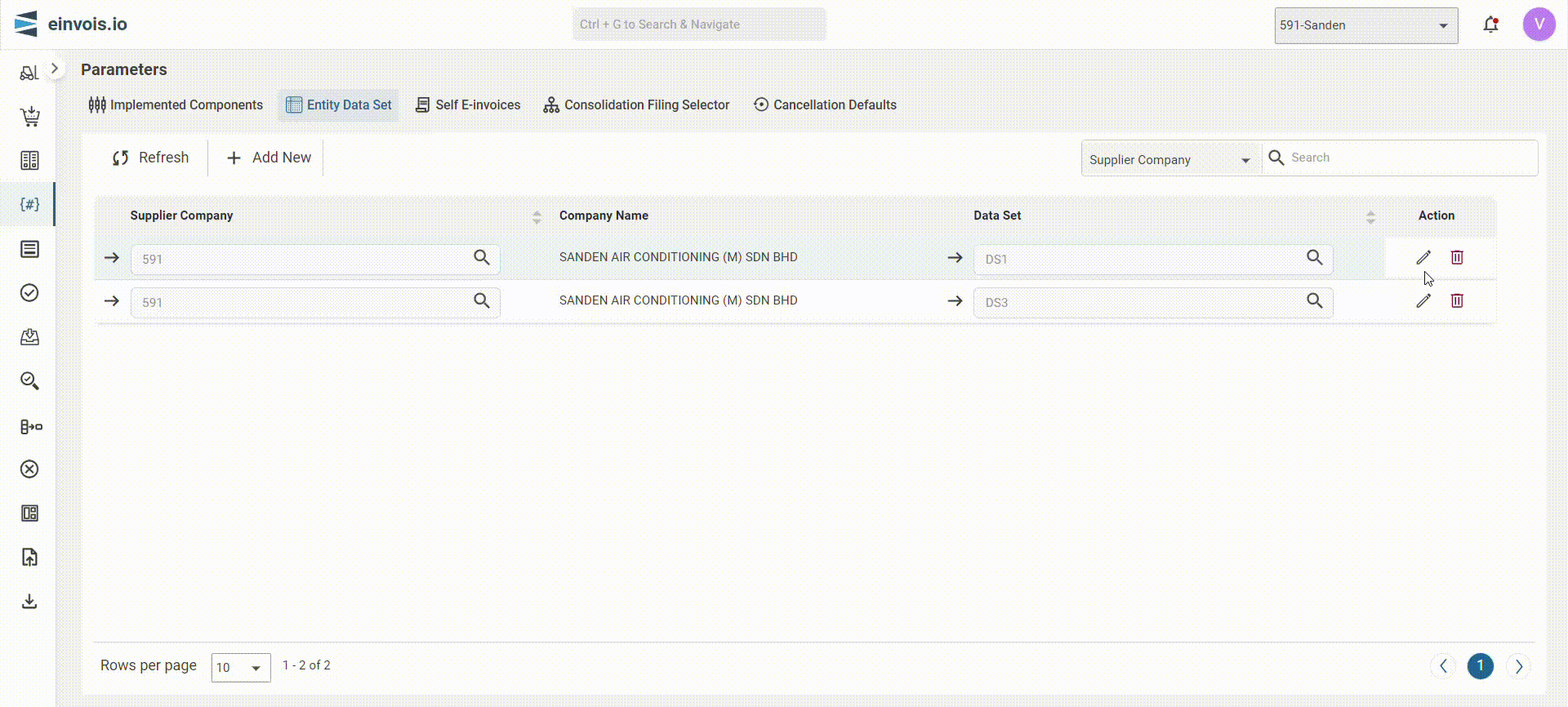Delete the DS1 row with the trash icon

(1457, 257)
